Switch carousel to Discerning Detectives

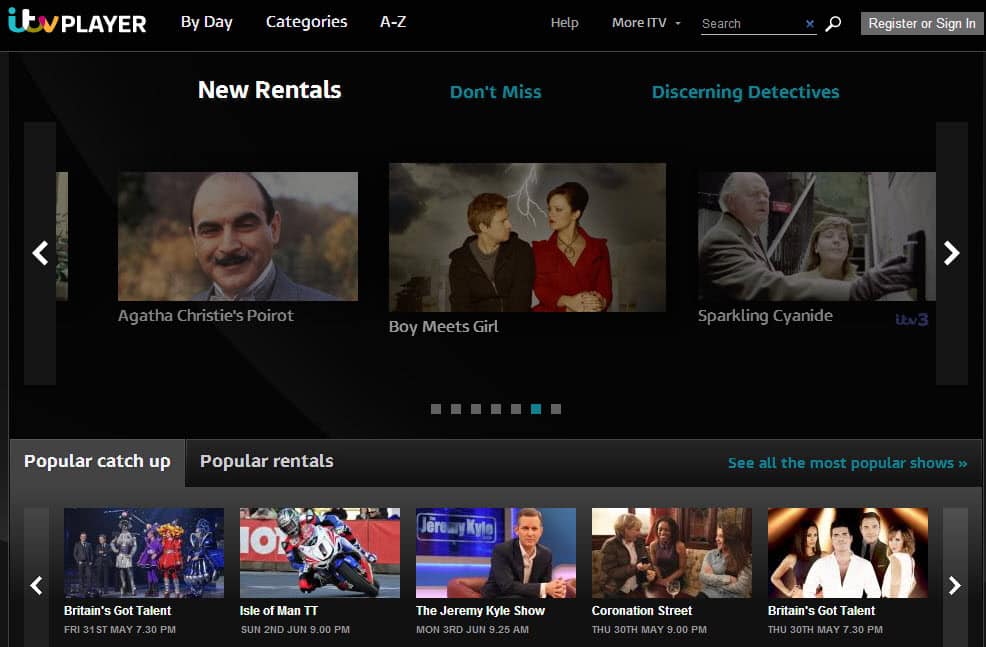click(745, 91)
